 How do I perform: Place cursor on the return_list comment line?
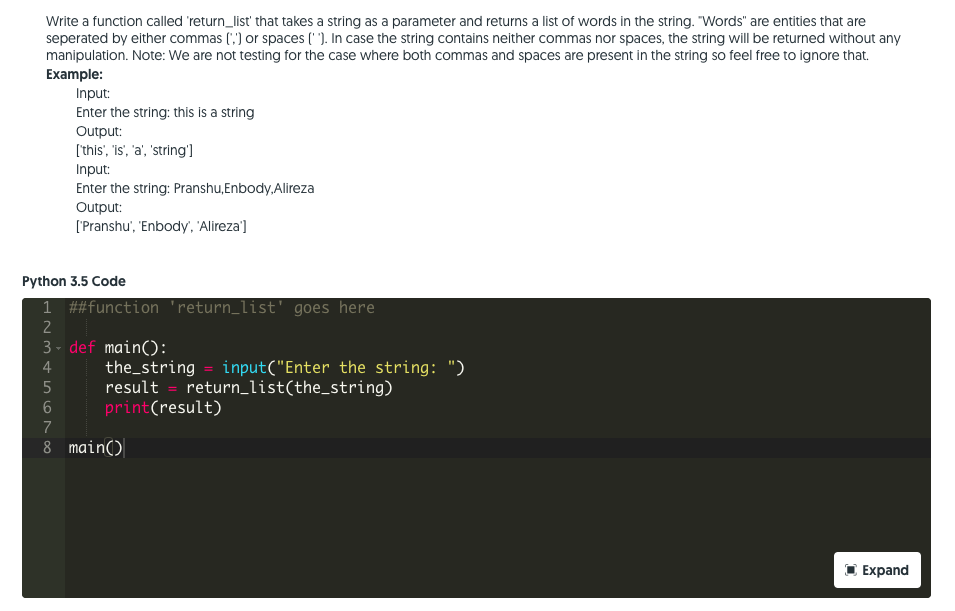tap(222, 308)
